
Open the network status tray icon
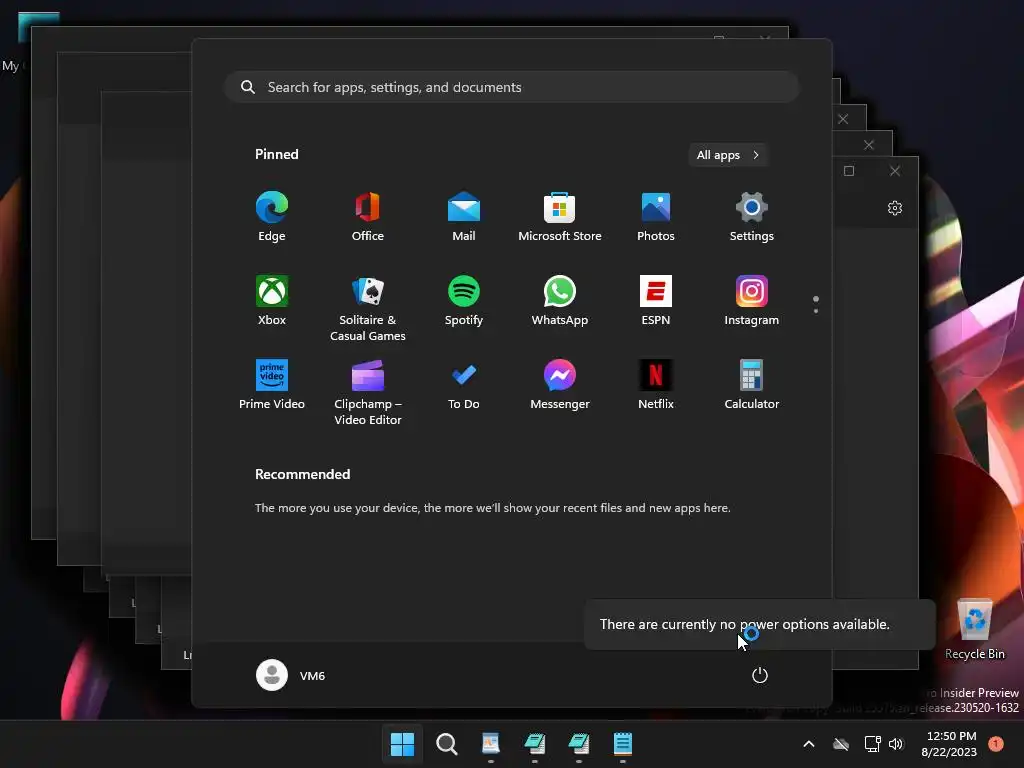872,744
